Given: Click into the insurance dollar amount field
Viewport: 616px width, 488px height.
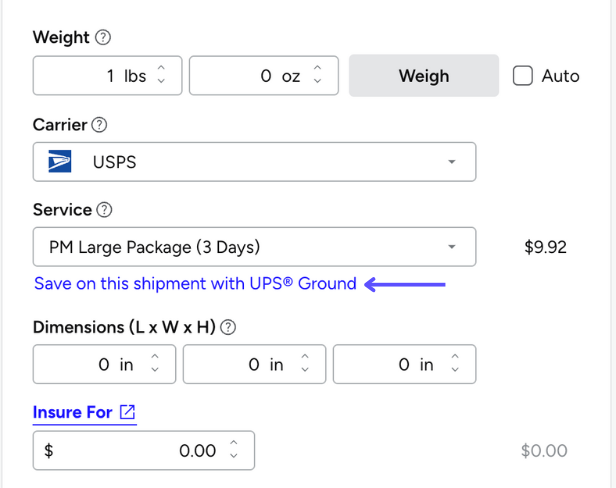Looking at the screenshot, I should point(135,451).
